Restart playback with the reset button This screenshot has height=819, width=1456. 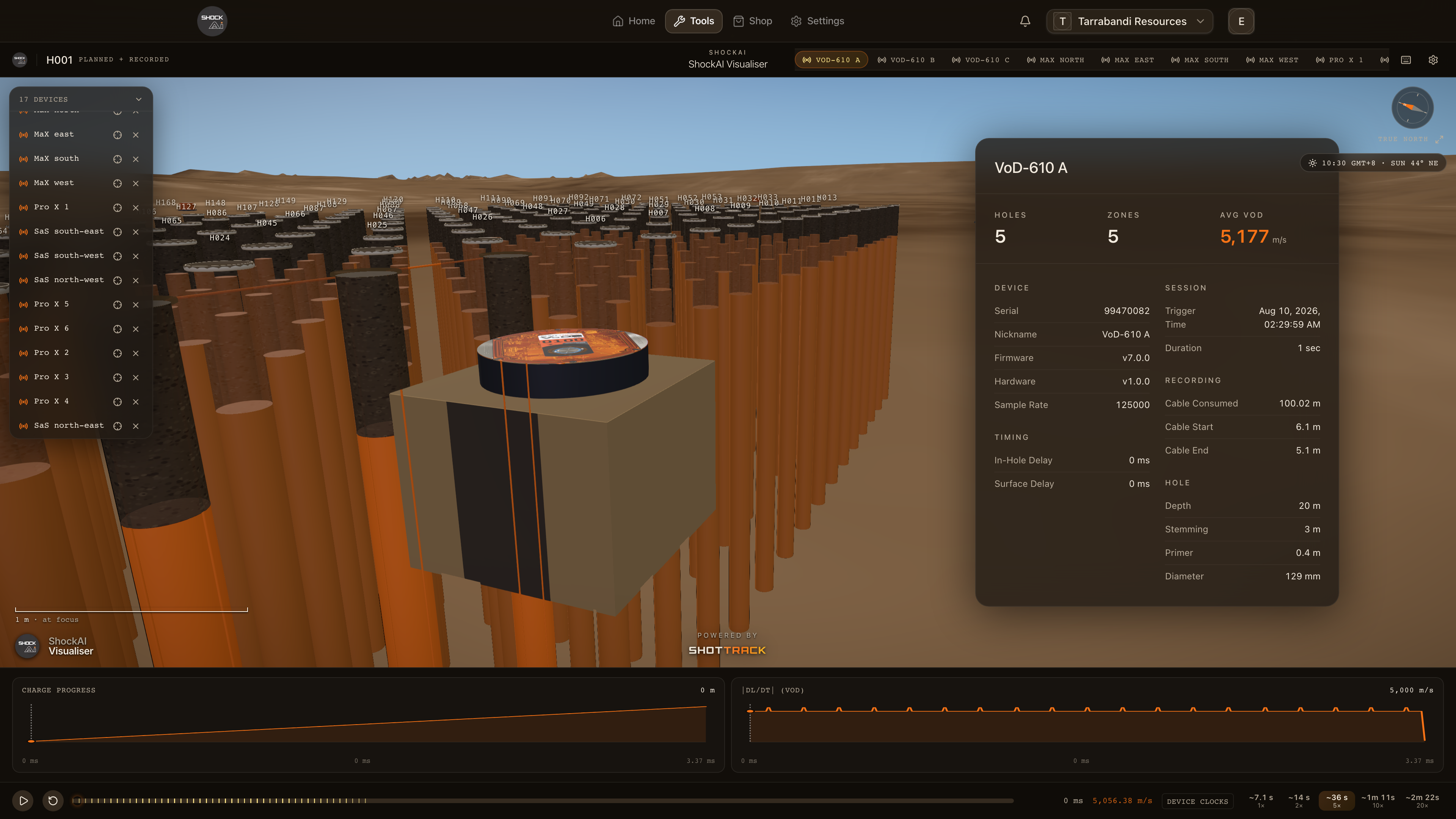[53, 801]
